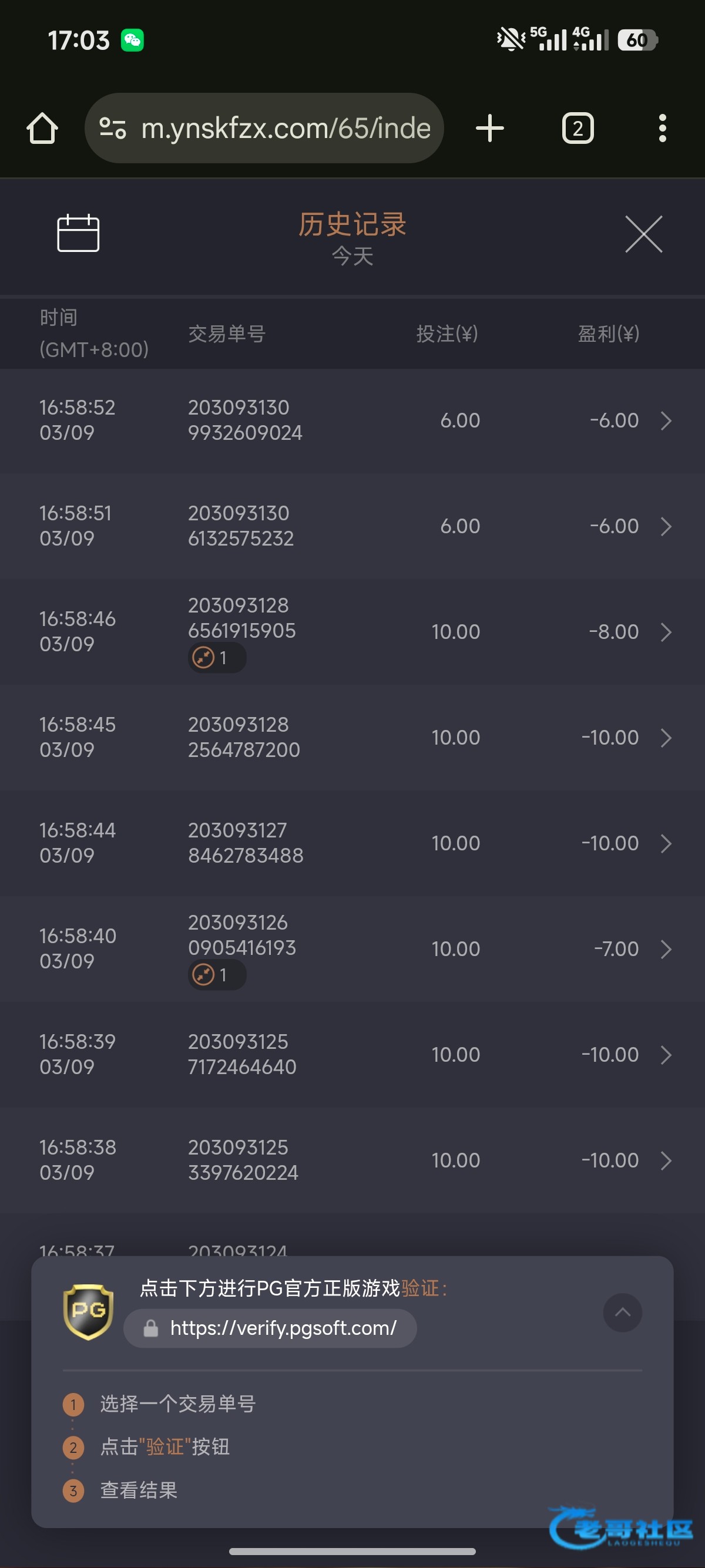This screenshot has height=1568, width=705.
Task: Tap free-spin badge on 16:58:40 record
Action: (x=216, y=975)
